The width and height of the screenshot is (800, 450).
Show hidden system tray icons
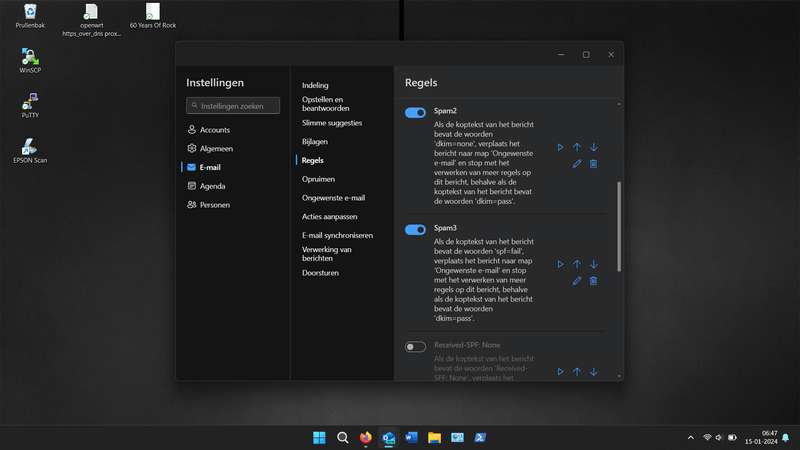coord(691,438)
